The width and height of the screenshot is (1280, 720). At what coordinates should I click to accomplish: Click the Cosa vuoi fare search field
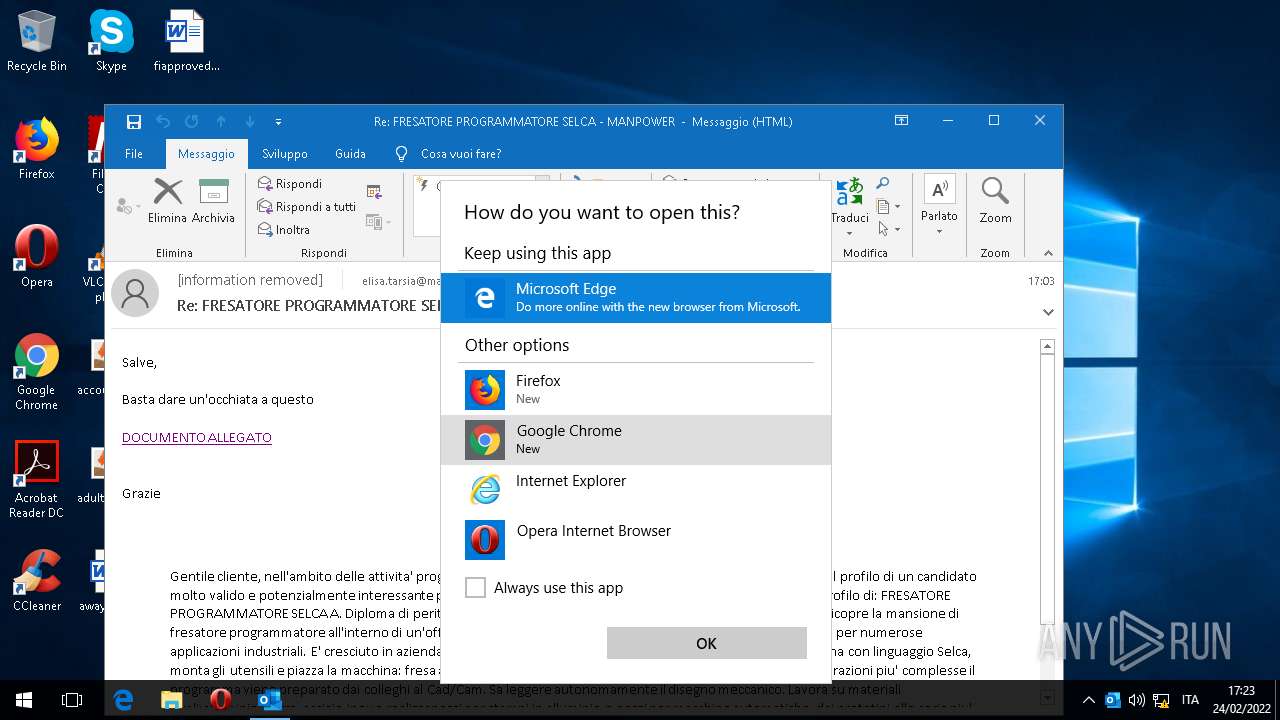tap(460, 154)
